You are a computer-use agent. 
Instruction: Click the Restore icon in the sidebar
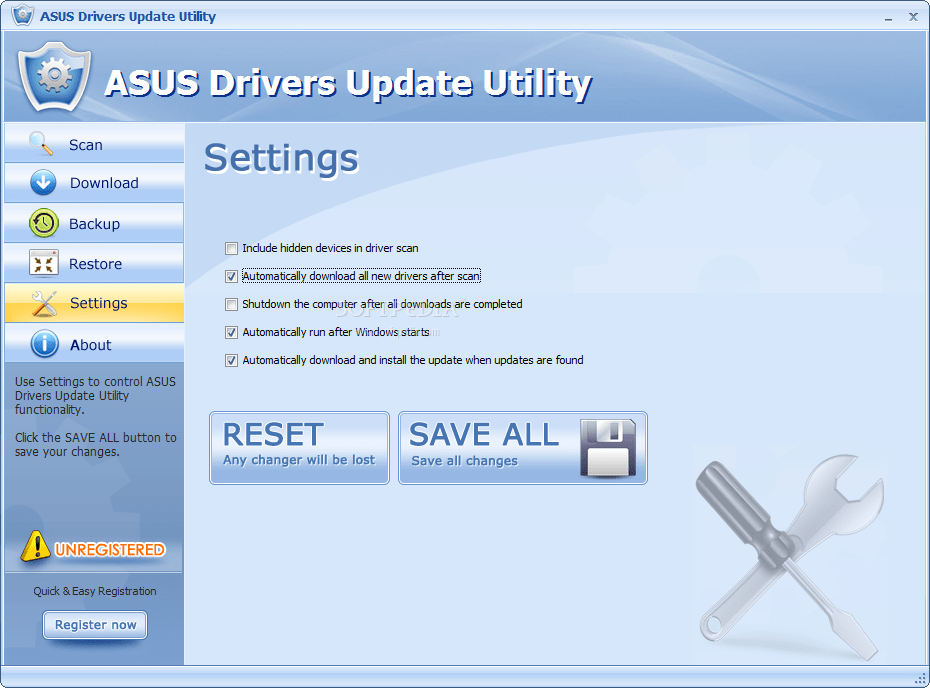tap(42, 263)
